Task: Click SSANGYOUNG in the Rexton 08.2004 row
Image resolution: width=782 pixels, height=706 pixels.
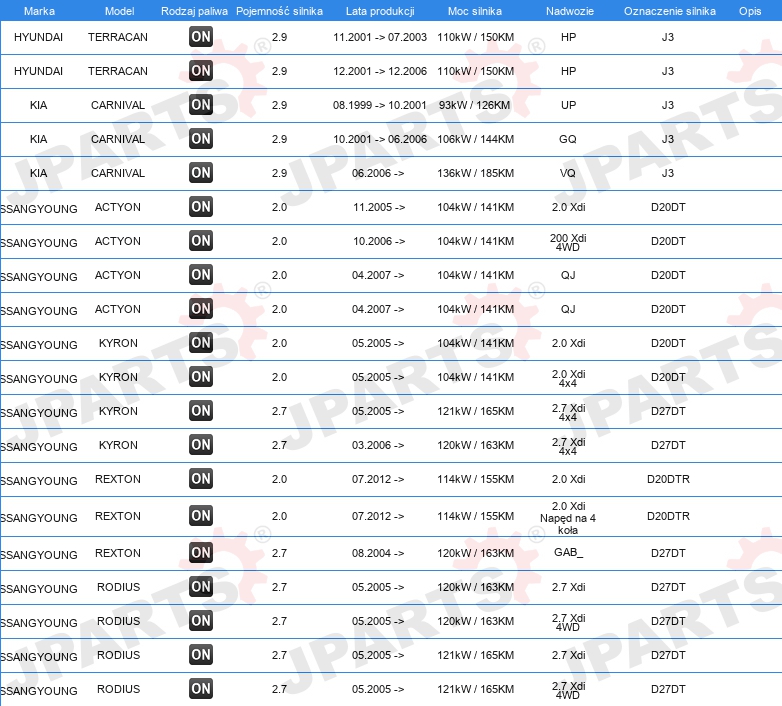Action: tap(39, 554)
